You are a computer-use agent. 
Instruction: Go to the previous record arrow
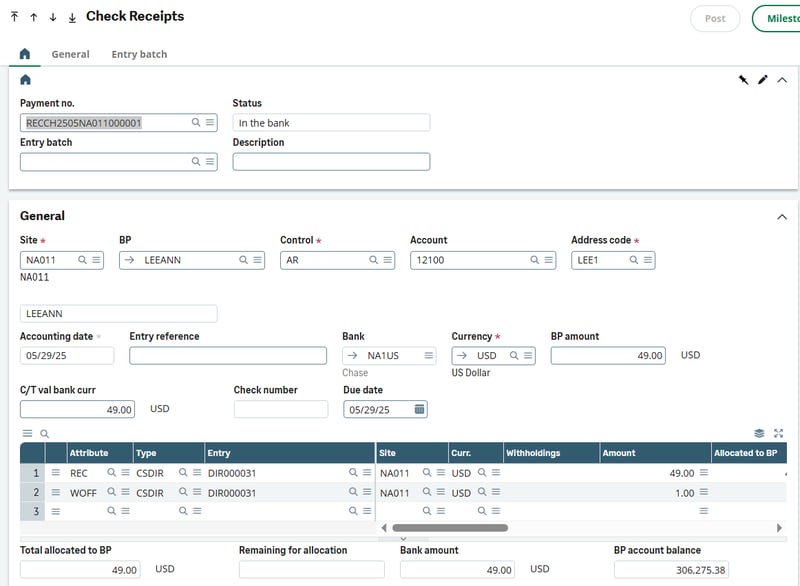coord(34,18)
